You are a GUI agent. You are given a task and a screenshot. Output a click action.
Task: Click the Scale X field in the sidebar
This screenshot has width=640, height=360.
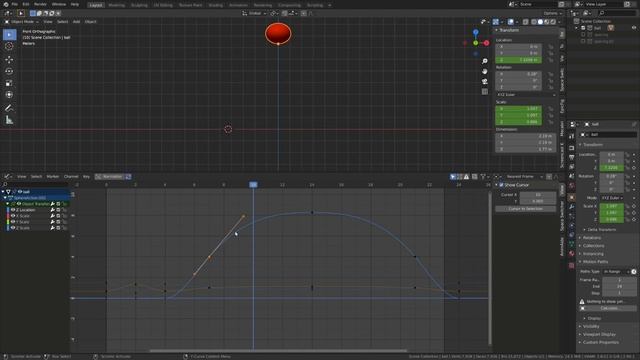tap(518, 109)
